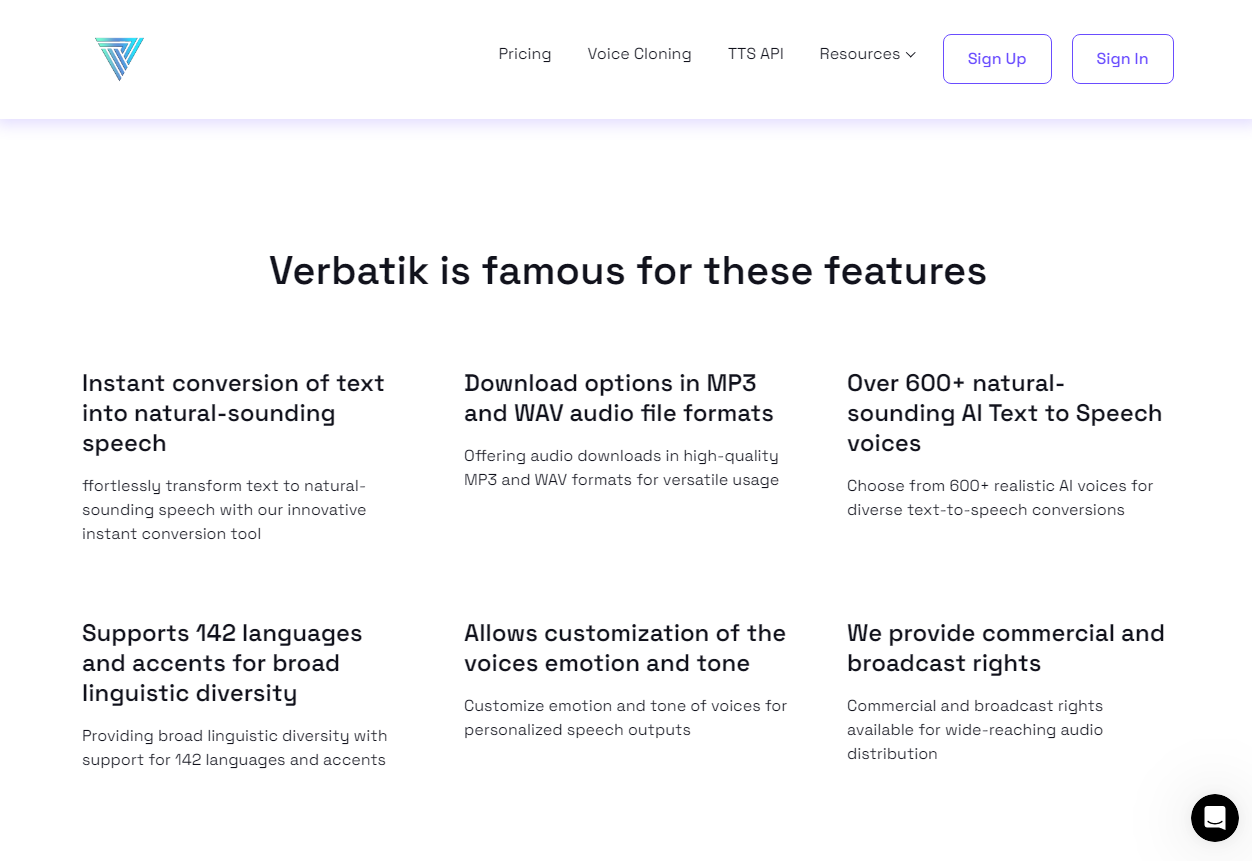The height and width of the screenshot is (861, 1252).
Task: Click the Sign Up button
Action: (997, 59)
